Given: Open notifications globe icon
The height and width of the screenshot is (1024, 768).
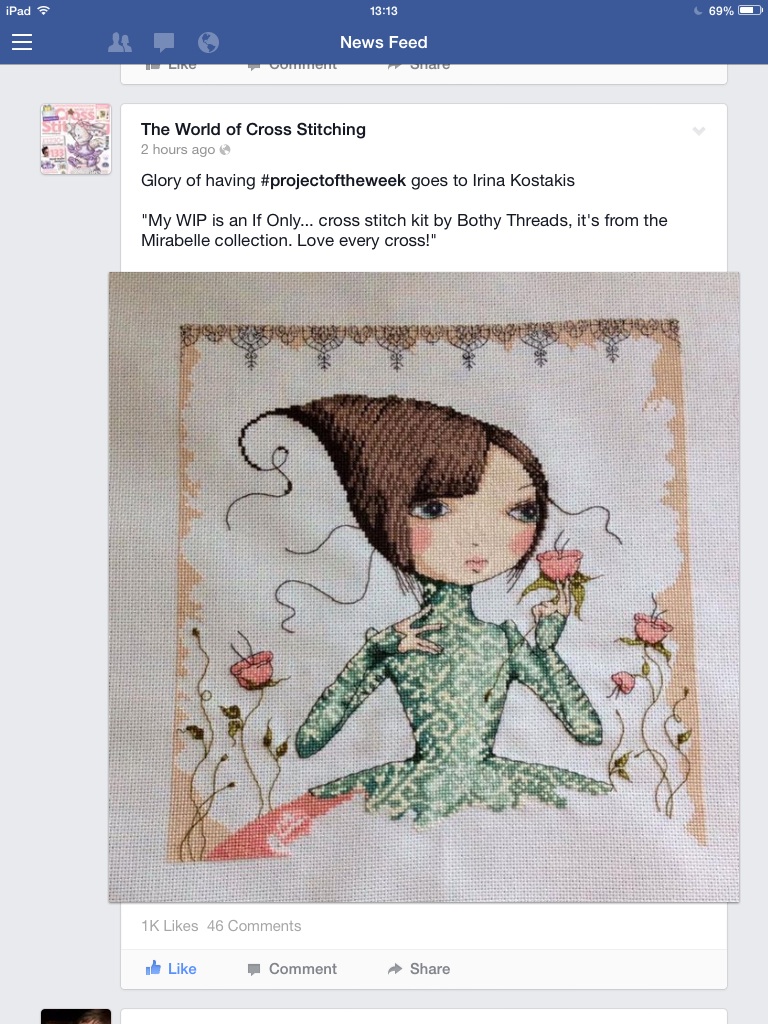Looking at the screenshot, I should (x=208, y=42).
